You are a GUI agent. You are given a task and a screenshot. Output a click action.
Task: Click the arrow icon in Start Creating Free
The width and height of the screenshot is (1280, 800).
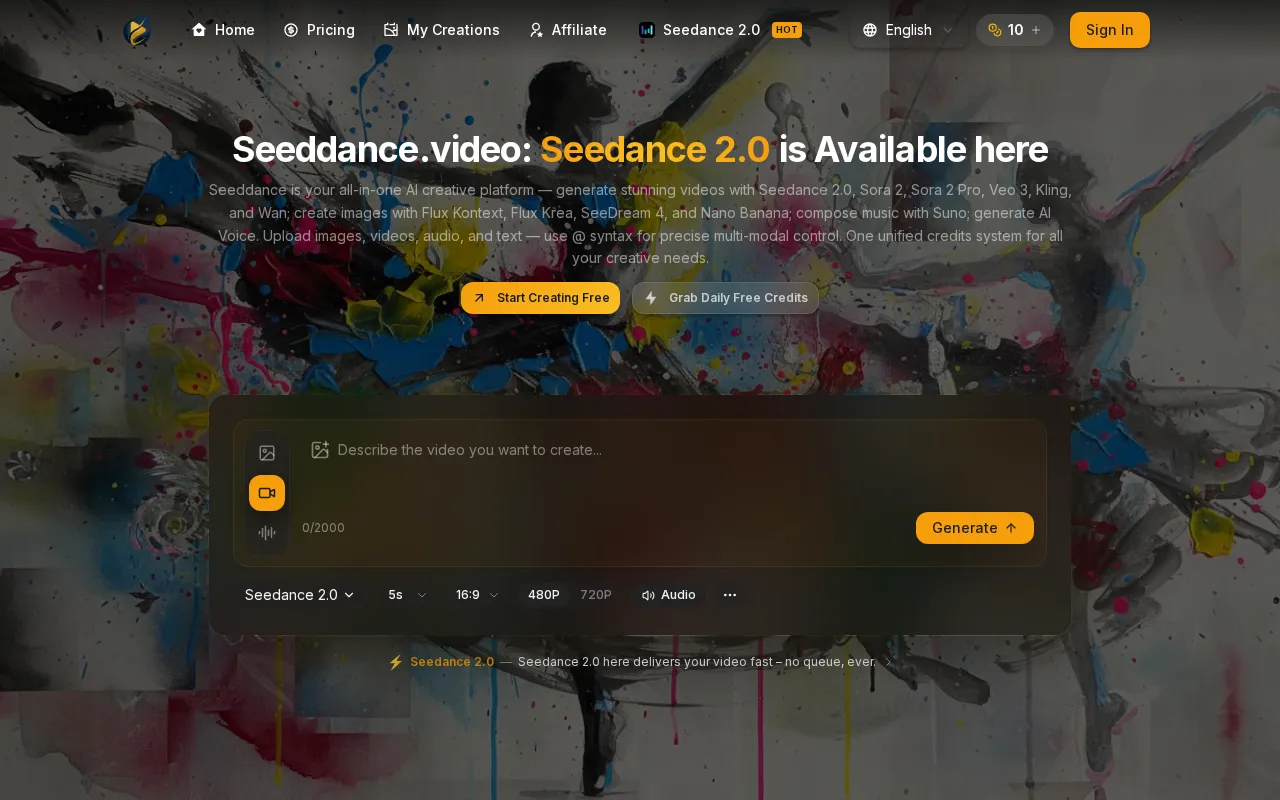[479, 298]
